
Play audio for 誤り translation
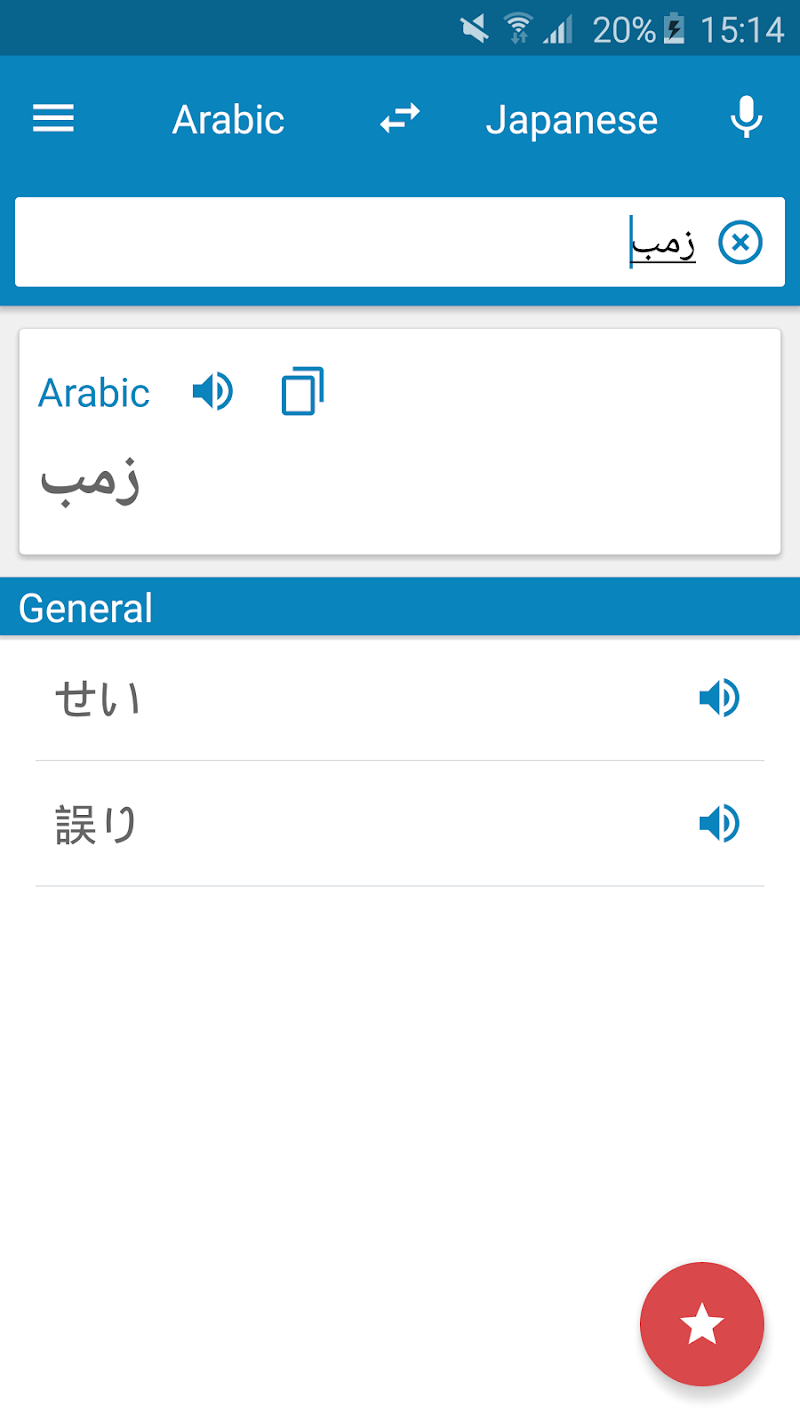point(718,824)
